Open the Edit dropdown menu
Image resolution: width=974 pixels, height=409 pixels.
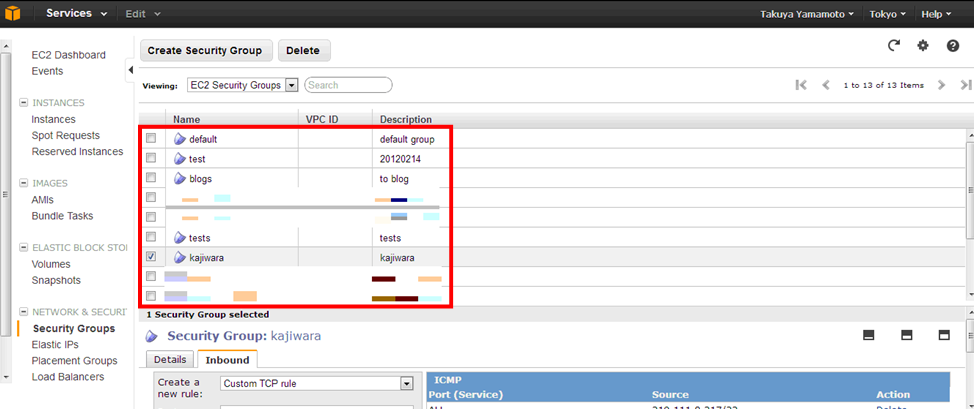tap(143, 14)
